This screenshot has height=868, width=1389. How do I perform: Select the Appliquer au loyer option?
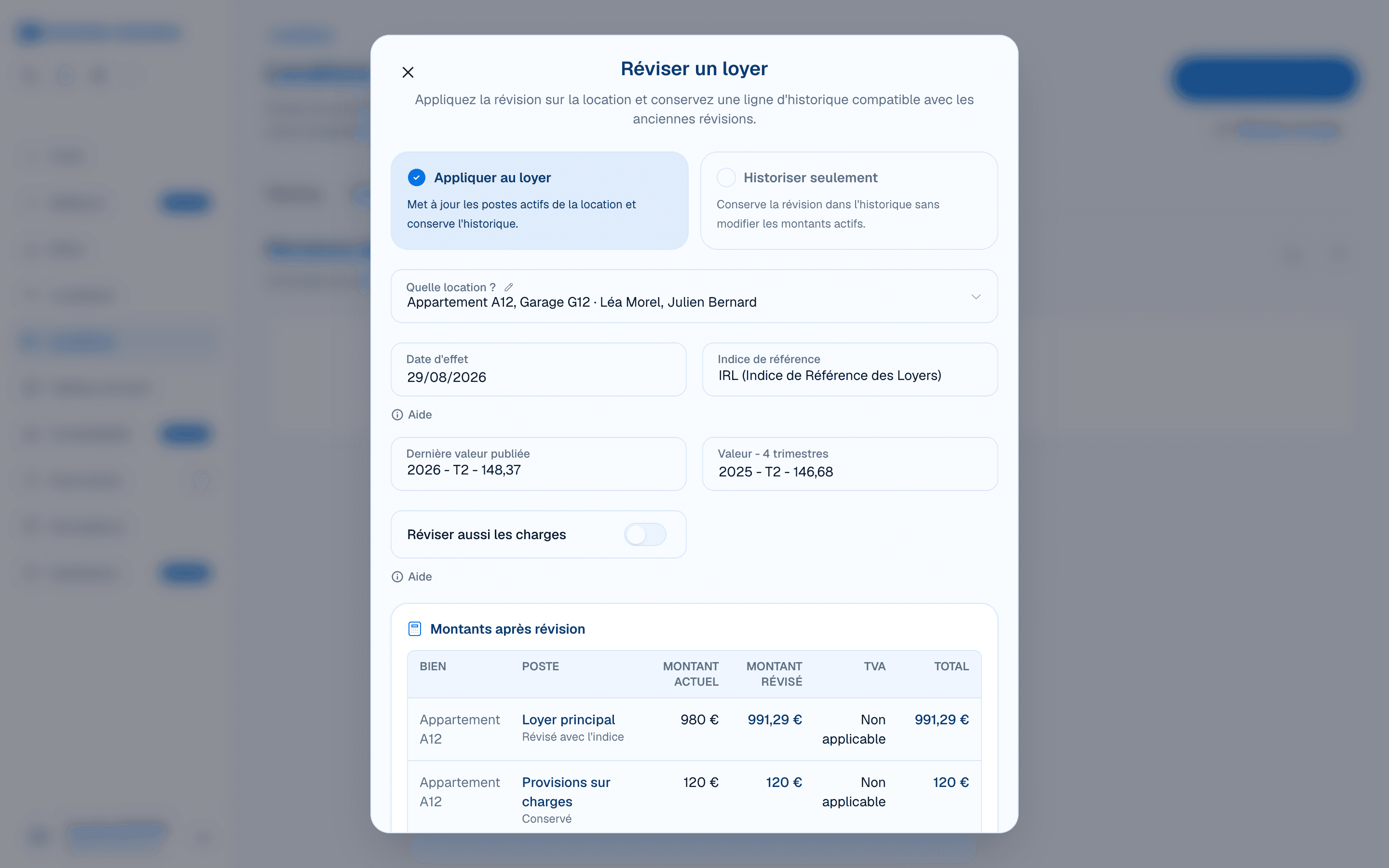click(x=540, y=200)
